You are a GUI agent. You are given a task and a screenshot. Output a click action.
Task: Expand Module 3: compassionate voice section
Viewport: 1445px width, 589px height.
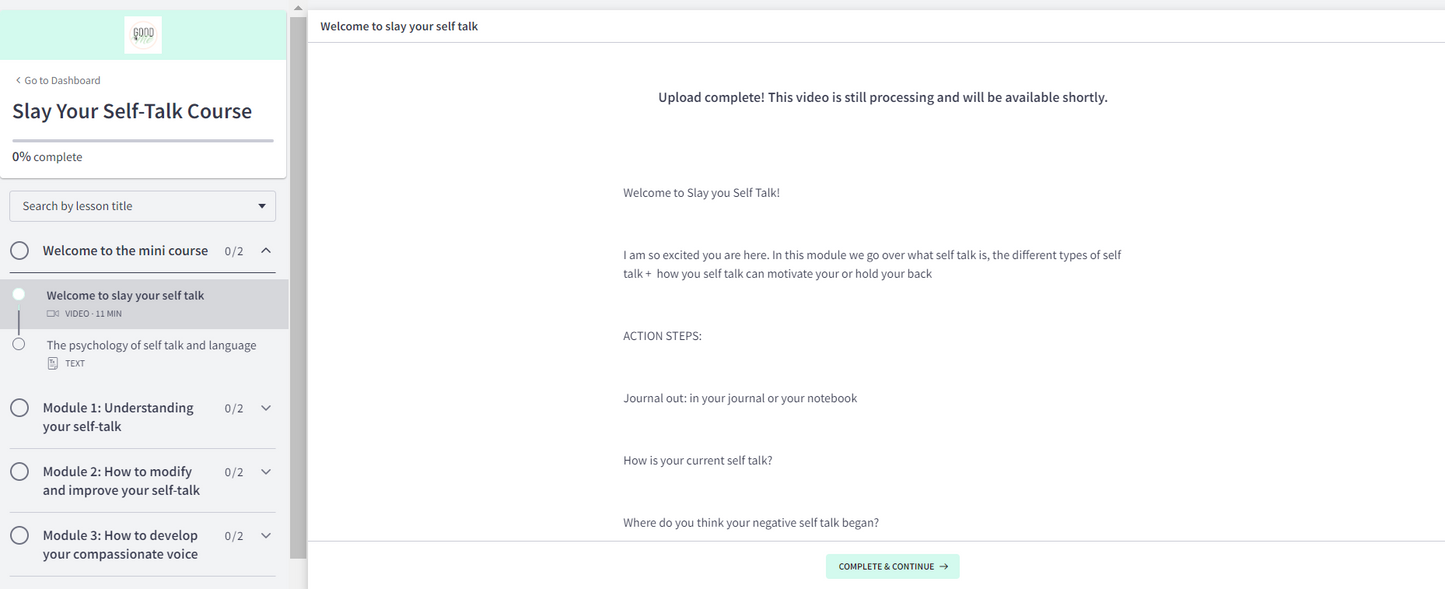tap(266, 536)
